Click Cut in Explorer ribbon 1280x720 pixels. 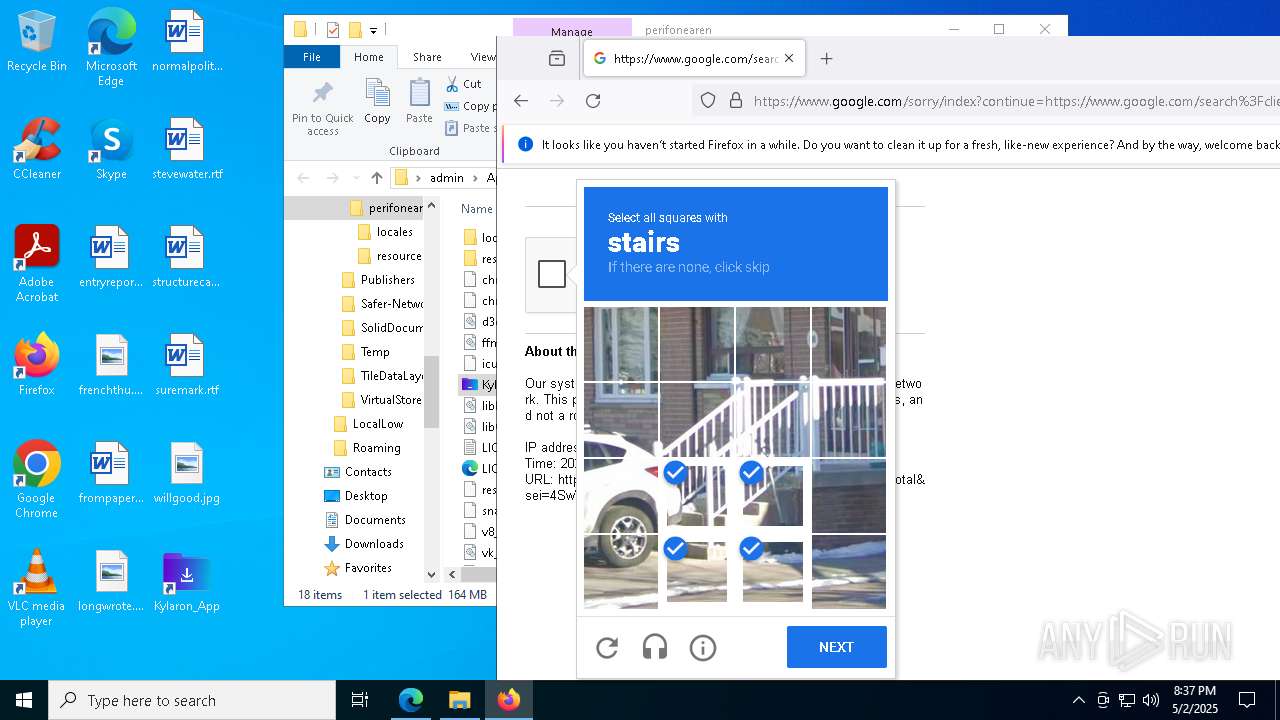[464, 84]
